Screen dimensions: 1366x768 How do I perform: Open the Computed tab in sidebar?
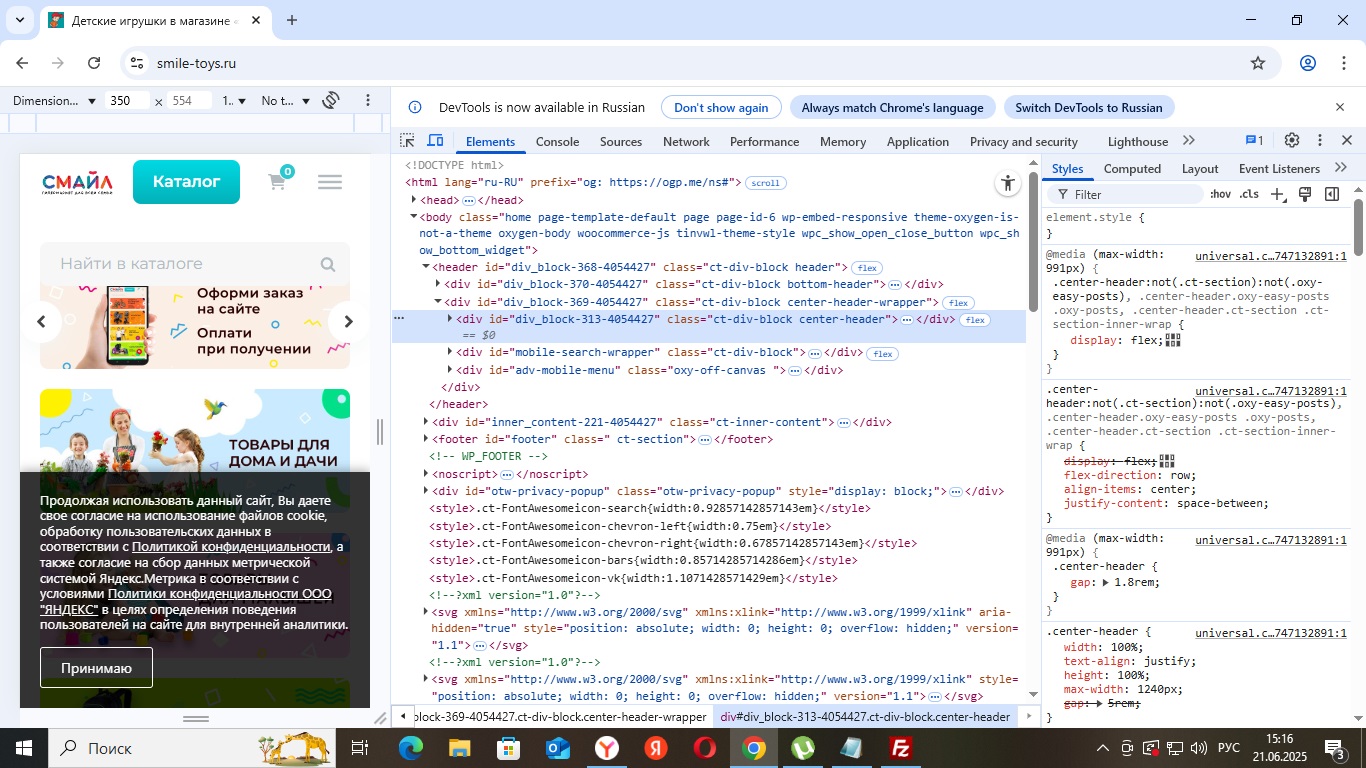pyautogui.click(x=1132, y=169)
